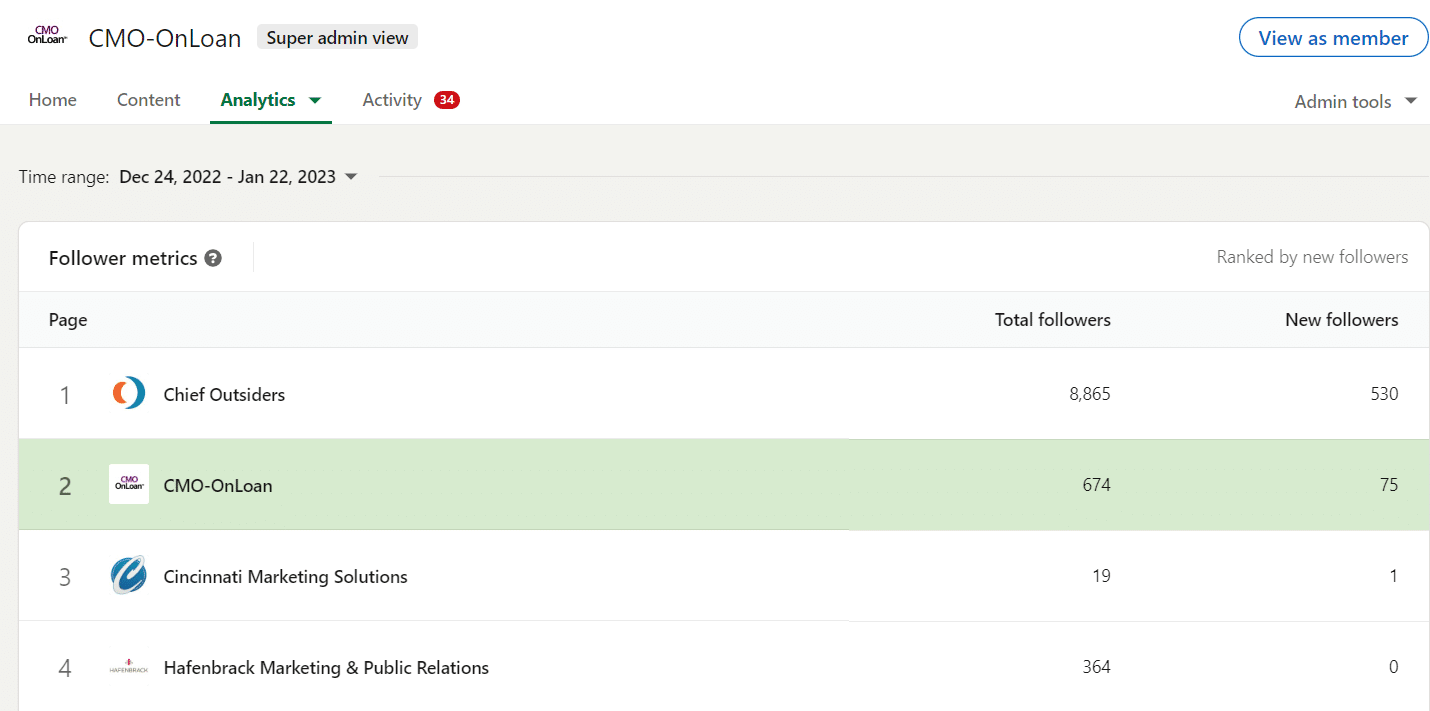The width and height of the screenshot is (1430, 711).
Task: Click the Cincinnati Marketing Solutions logo
Action: tap(129, 575)
